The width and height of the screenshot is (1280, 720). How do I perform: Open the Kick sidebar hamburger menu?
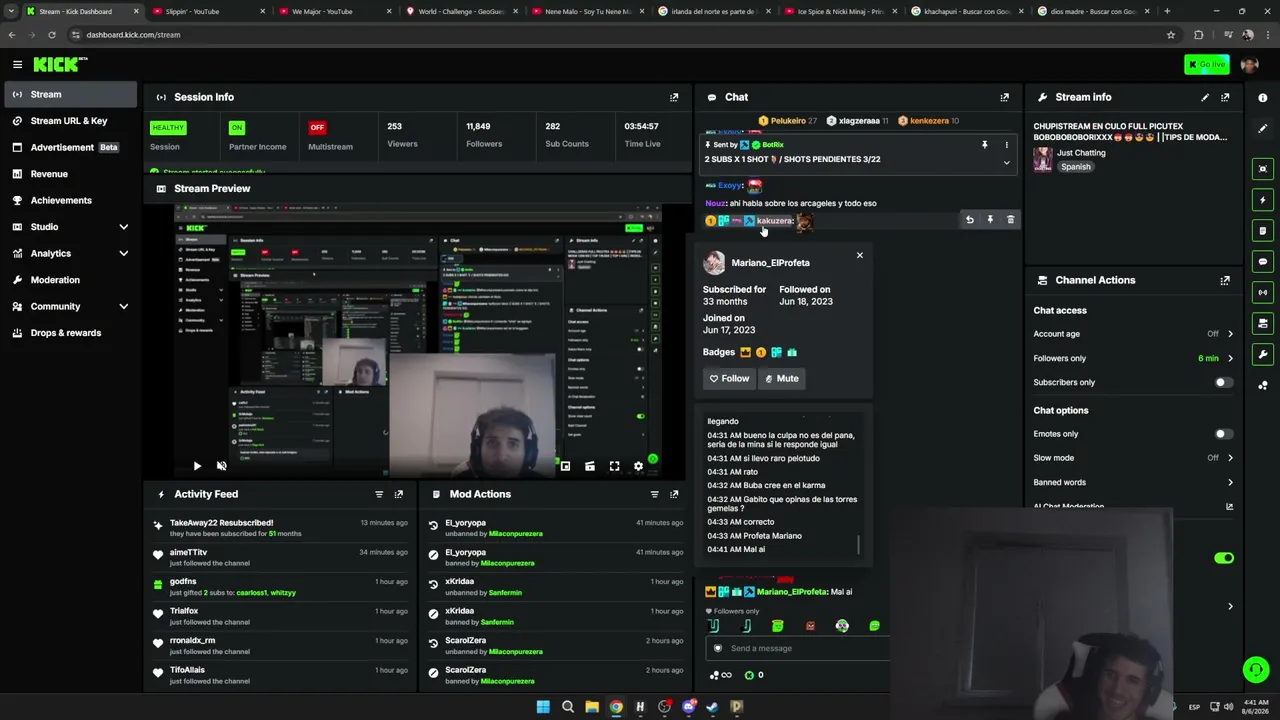(x=17, y=64)
